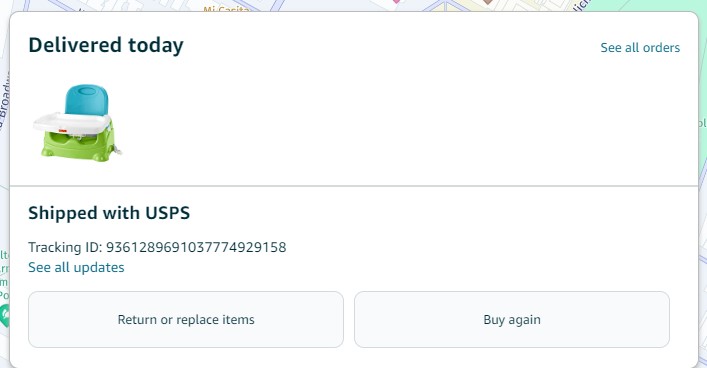This screenshot has width=707, height=368.
Task: Click the Broadway street label on map
Action: point(4,101)
